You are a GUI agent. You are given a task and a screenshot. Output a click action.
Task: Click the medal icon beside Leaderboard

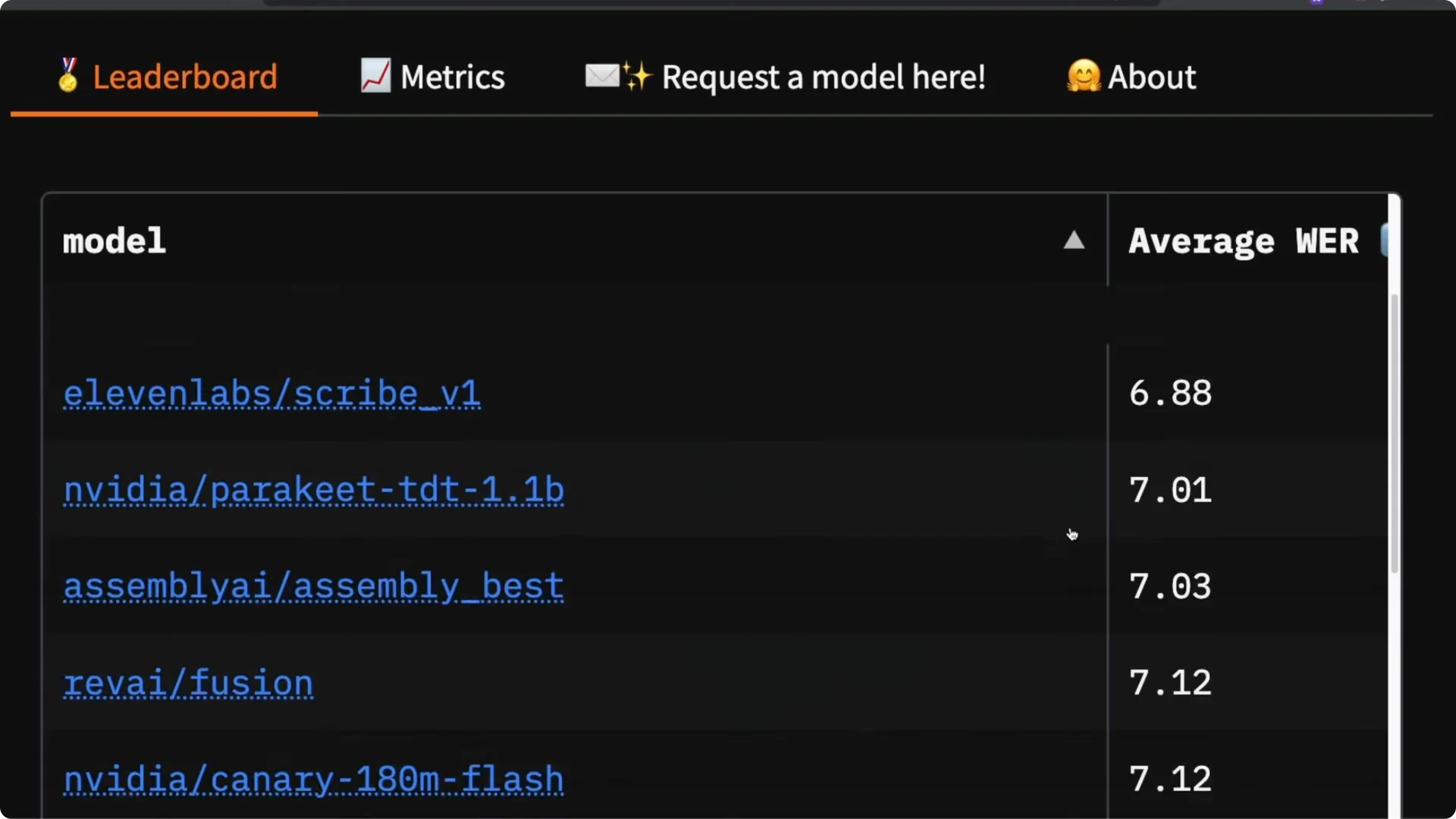click(x=68, y=76)
